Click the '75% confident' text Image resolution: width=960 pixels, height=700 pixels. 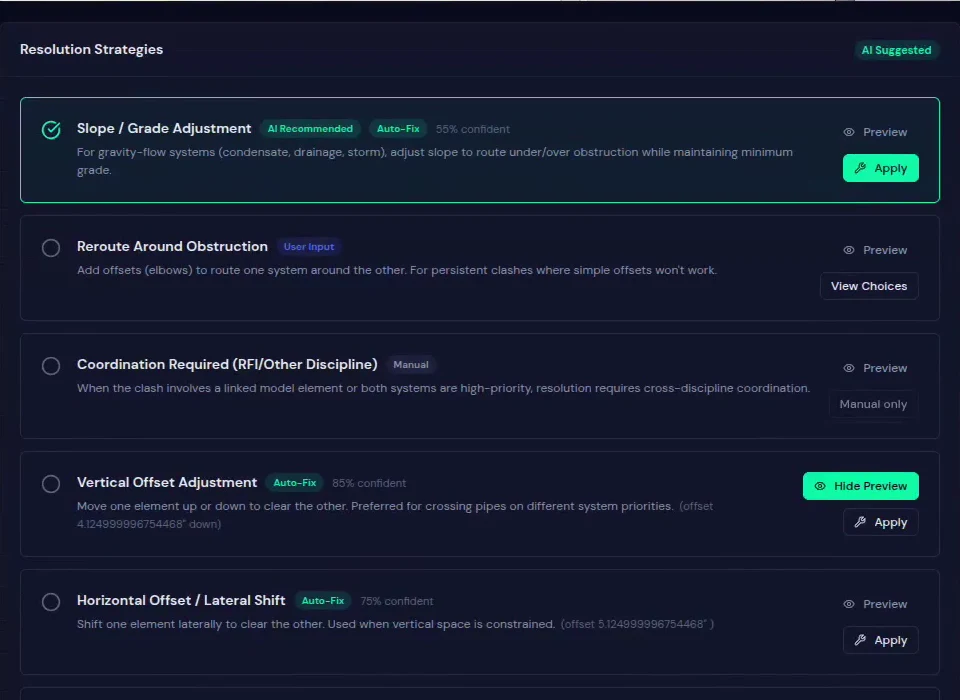click(x=397, y=601)
